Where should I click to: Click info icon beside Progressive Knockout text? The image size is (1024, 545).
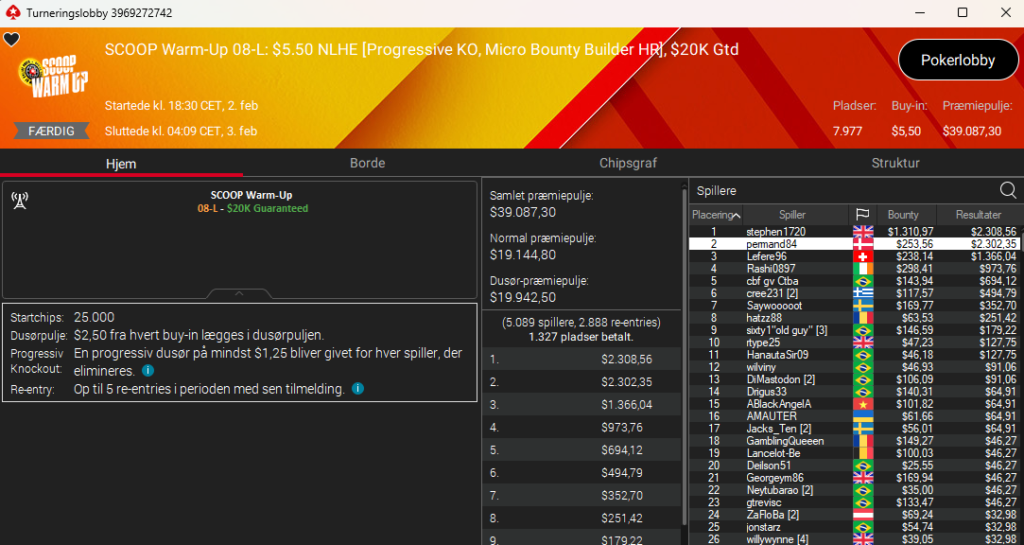pyautogui.click(x=148, y=370)
